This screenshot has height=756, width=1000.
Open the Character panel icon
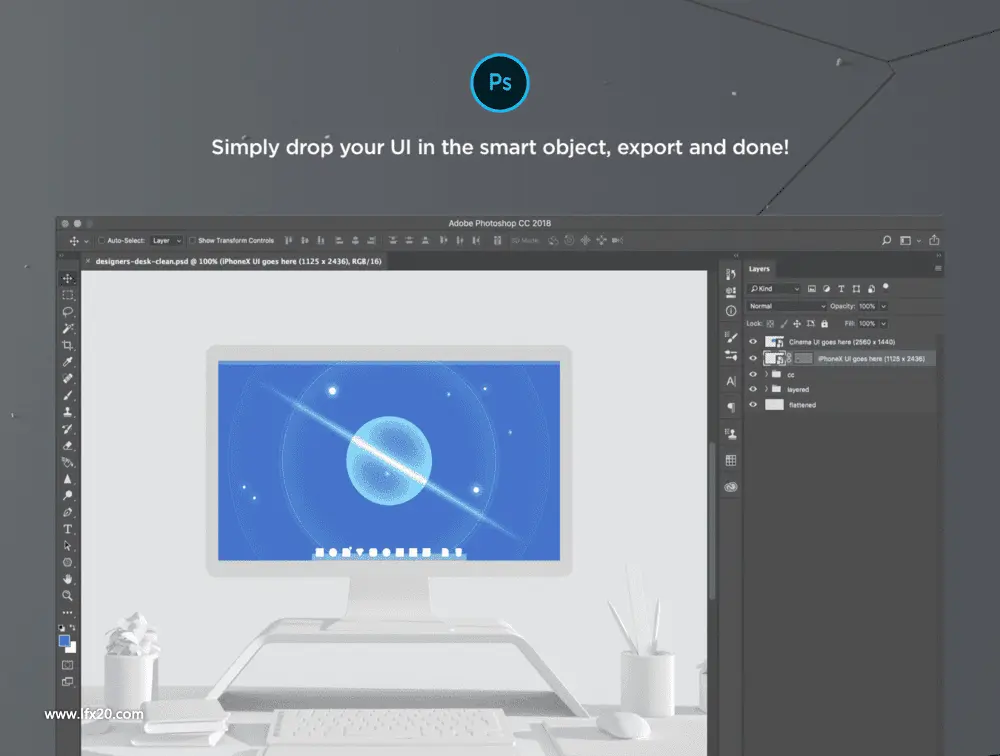click(731, 381)
